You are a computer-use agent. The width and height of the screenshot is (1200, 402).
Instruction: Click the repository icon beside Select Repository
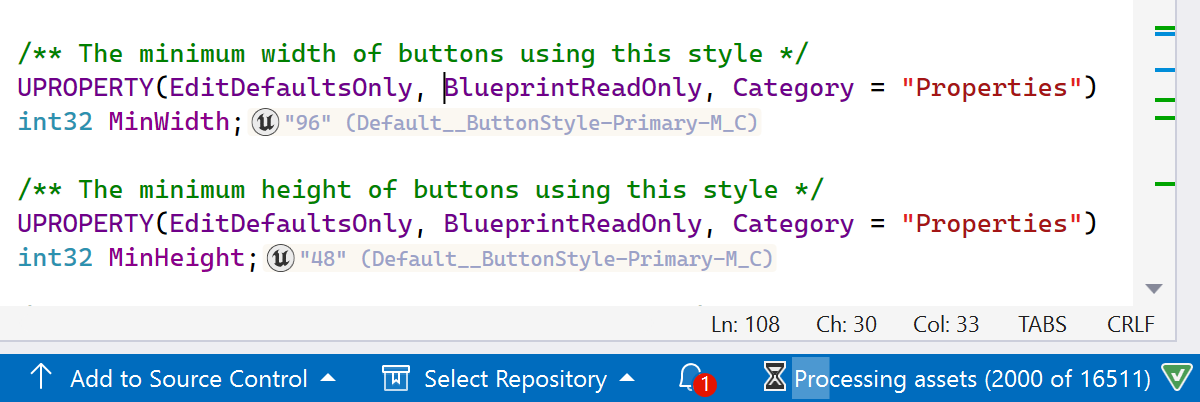(397, 378)
